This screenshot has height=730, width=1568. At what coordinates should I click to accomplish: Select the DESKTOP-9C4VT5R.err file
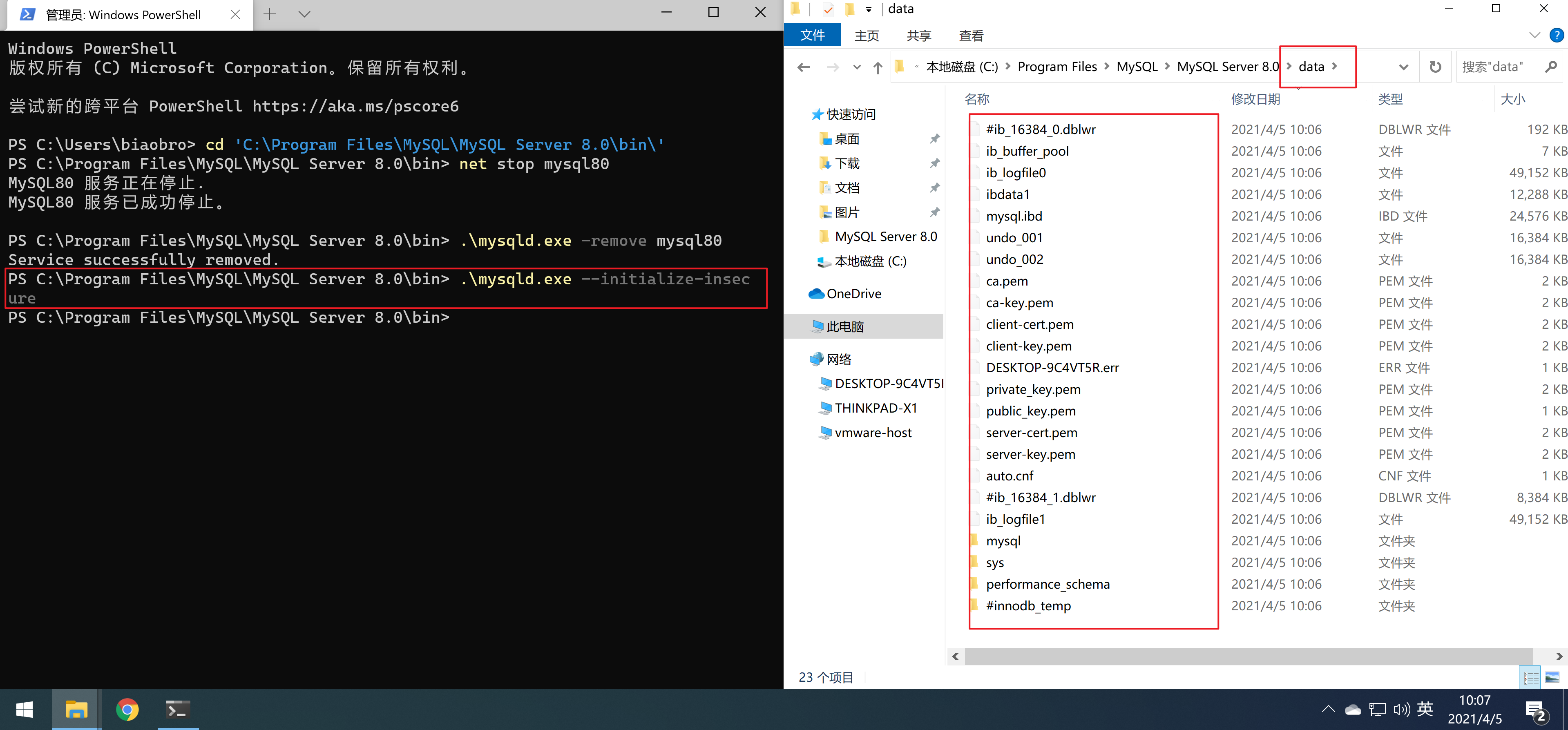[x=1052, y=368]
